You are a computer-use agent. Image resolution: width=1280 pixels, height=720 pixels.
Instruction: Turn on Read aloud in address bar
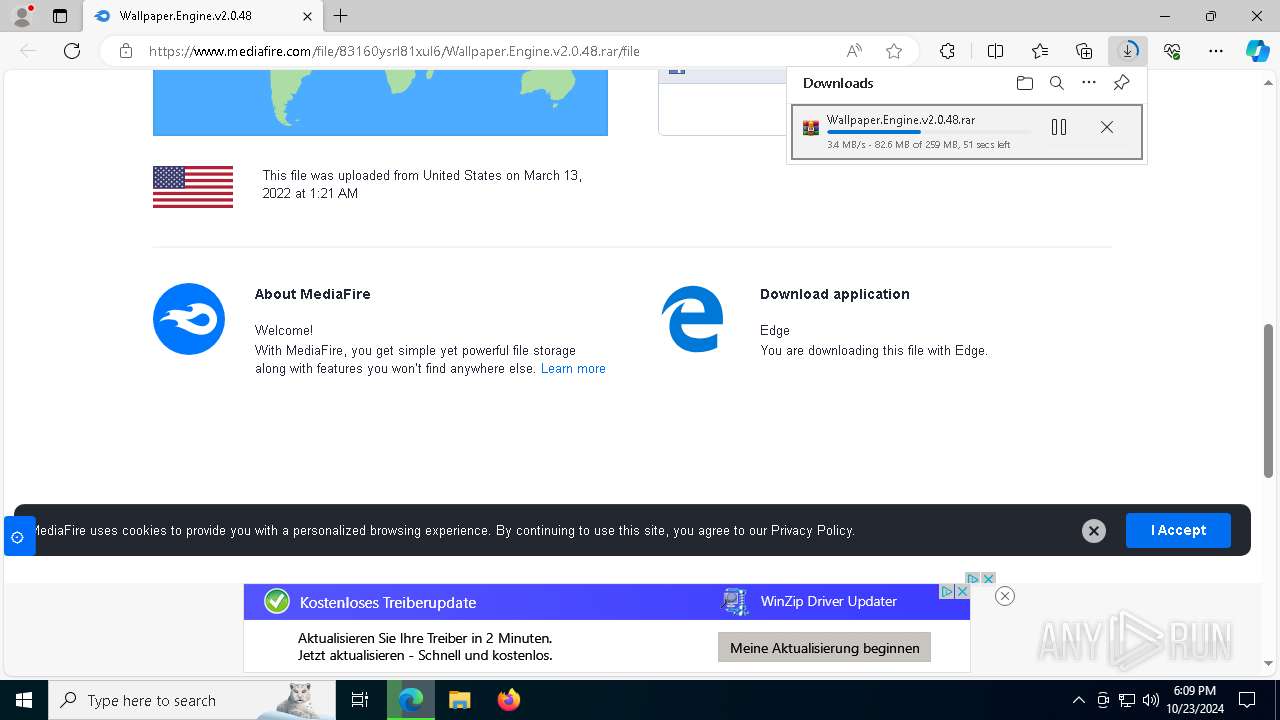pos(854,51)
